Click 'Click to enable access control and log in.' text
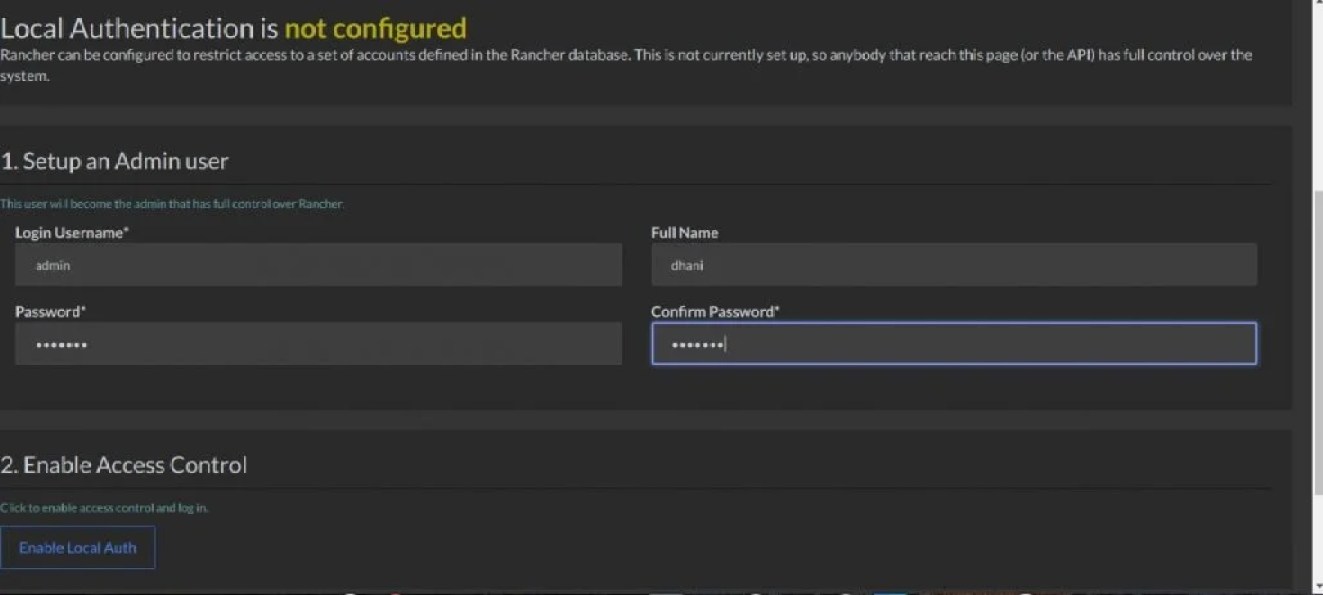 coord(104,508)
